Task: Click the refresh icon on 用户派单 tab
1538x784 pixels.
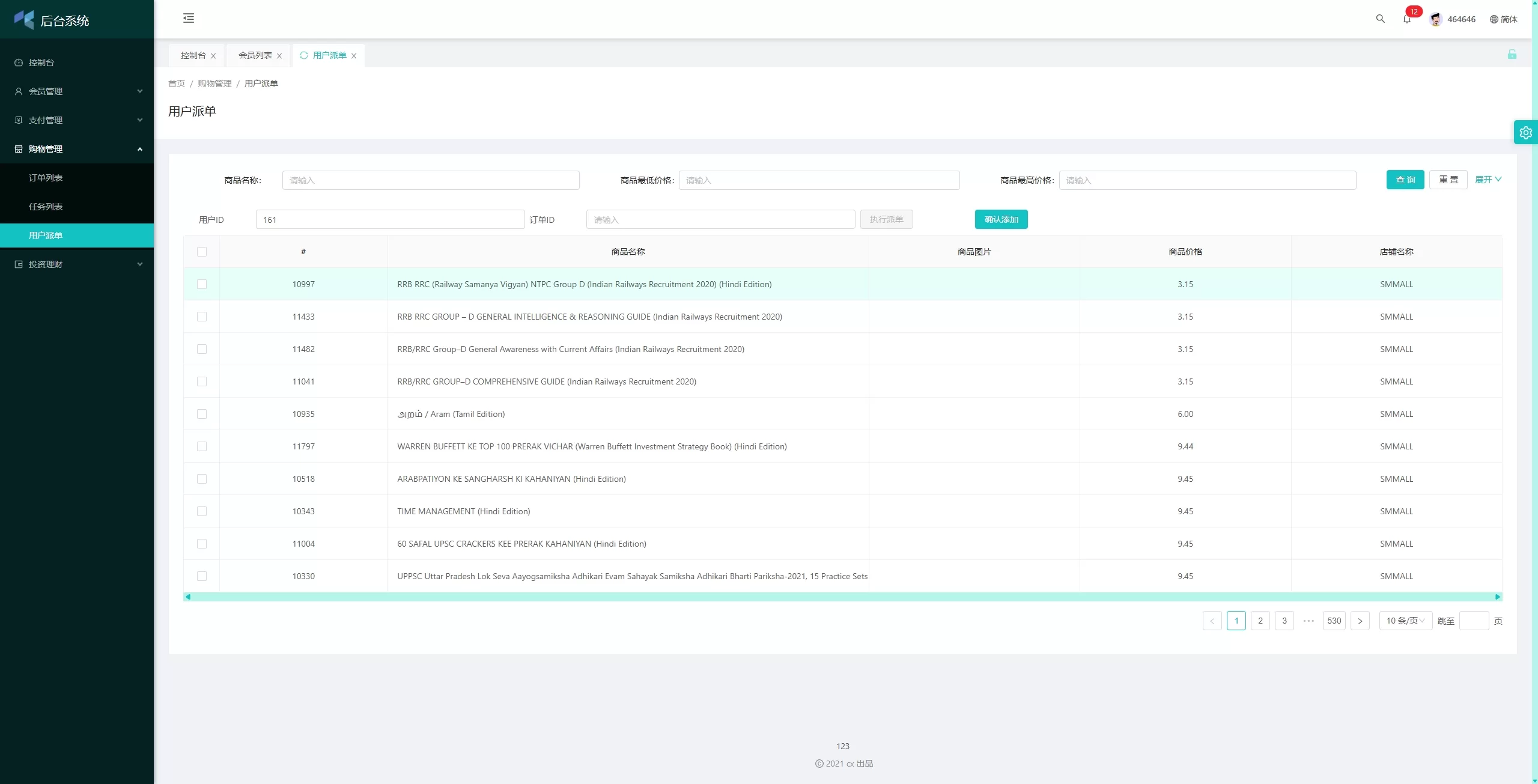Action: (304, 55)
